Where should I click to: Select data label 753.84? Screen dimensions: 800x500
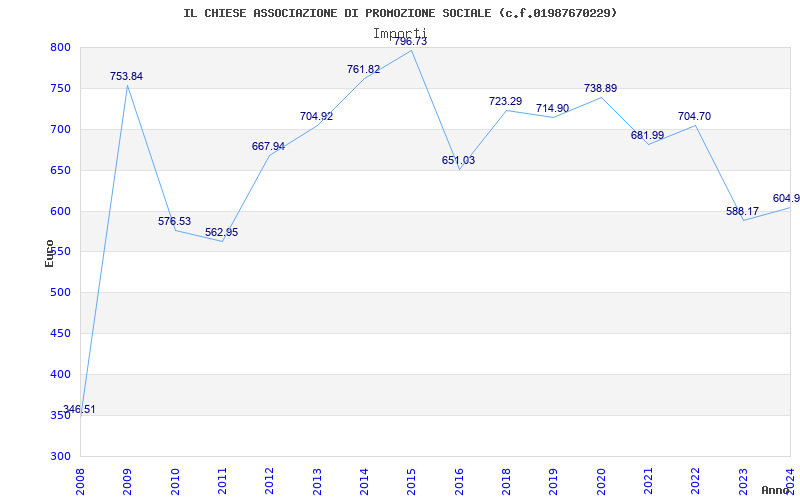[127, 77]
